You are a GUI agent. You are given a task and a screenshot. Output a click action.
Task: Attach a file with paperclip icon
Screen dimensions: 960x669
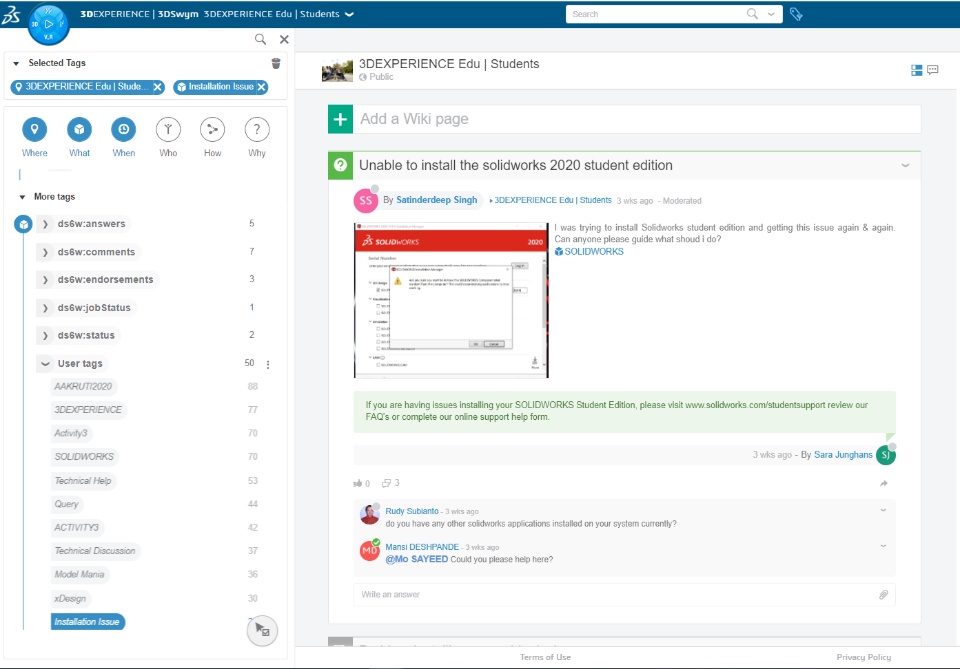[x=883, y=594]
